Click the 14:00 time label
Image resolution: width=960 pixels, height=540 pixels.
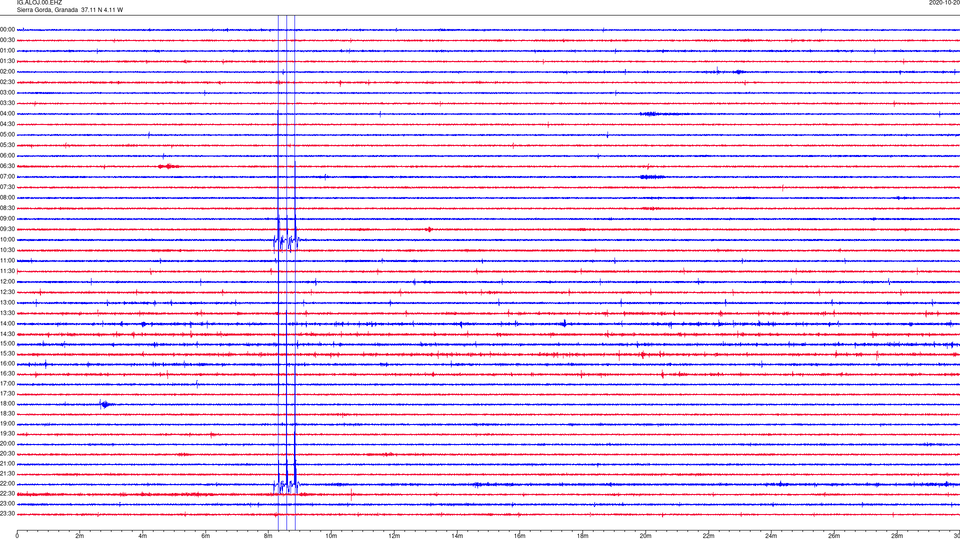point(7,324)
